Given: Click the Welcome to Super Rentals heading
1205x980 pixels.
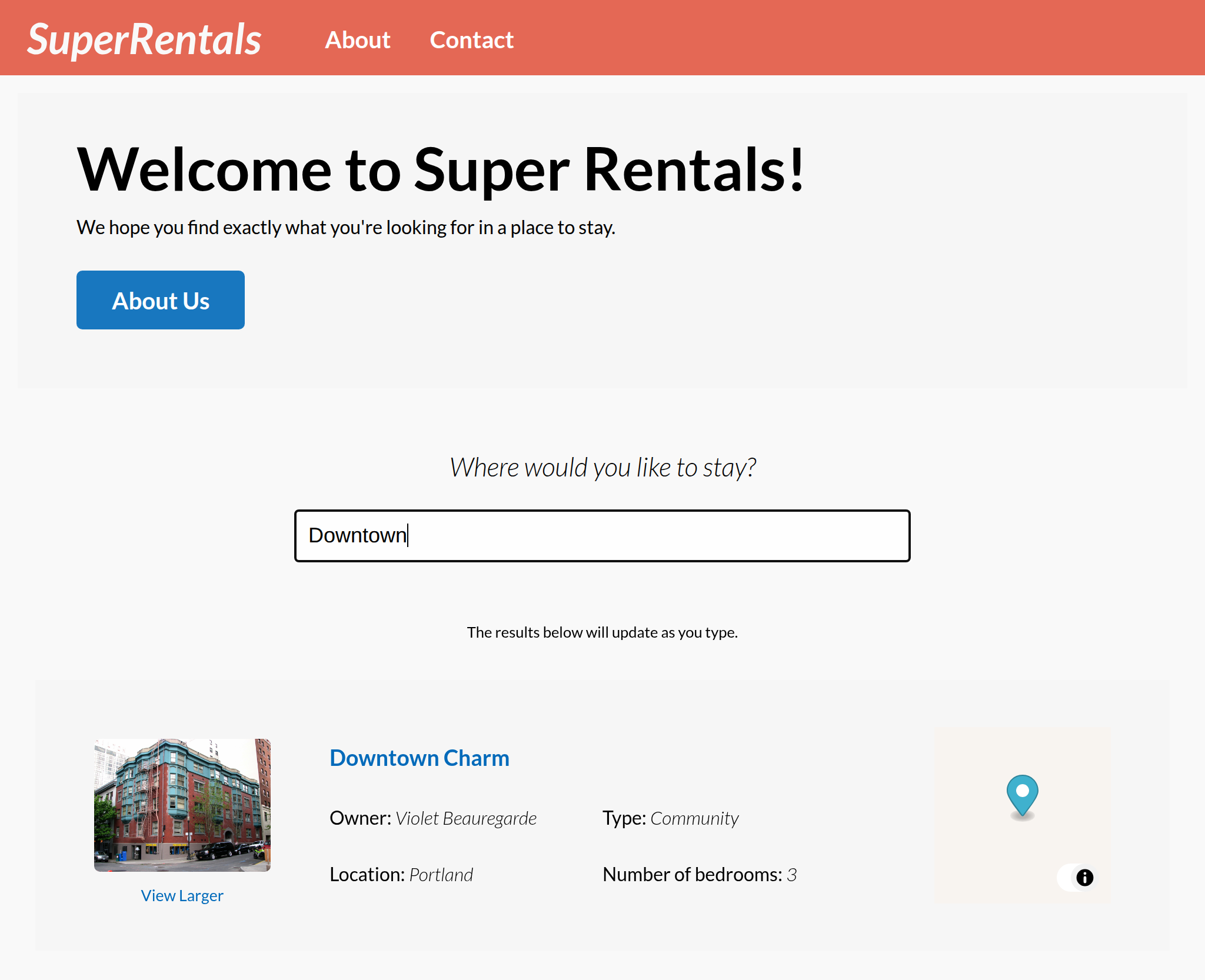Looking at the screenshot, I should point(441,169).
